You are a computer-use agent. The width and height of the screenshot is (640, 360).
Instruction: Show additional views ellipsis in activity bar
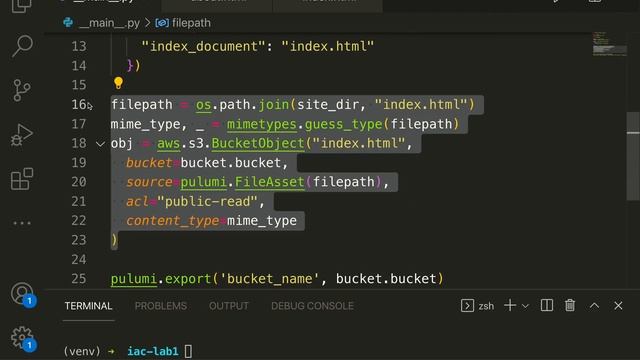(22, 223)
